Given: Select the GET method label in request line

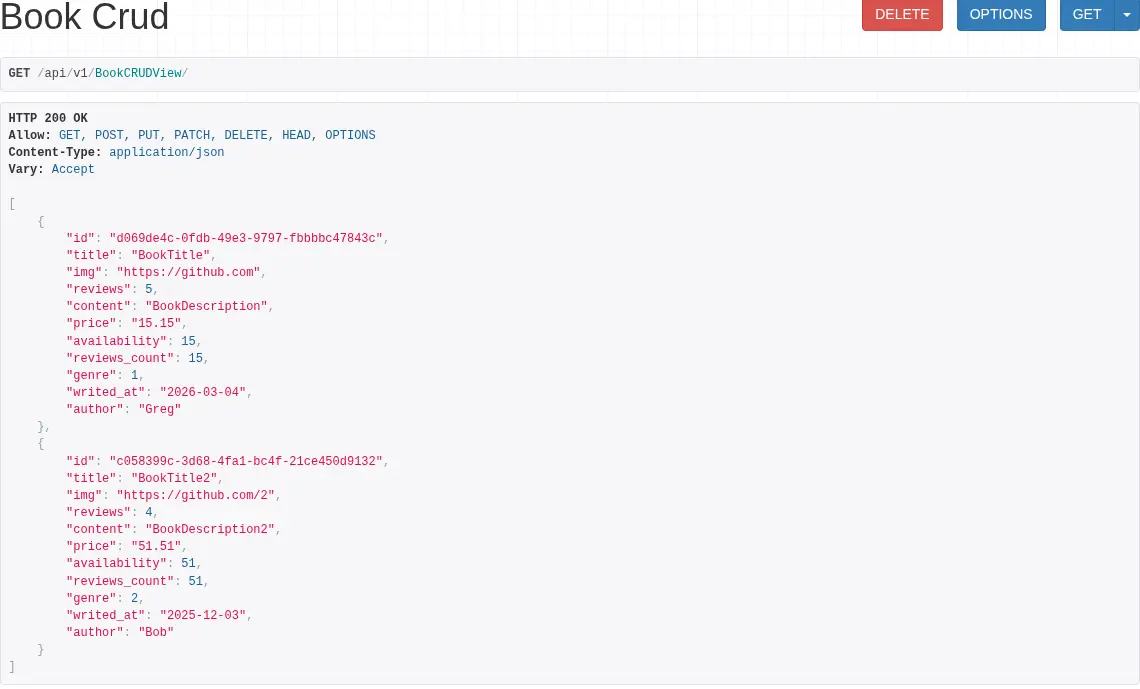Looking at the screenshot, I should pyautogui.click(x=19, y=73).
